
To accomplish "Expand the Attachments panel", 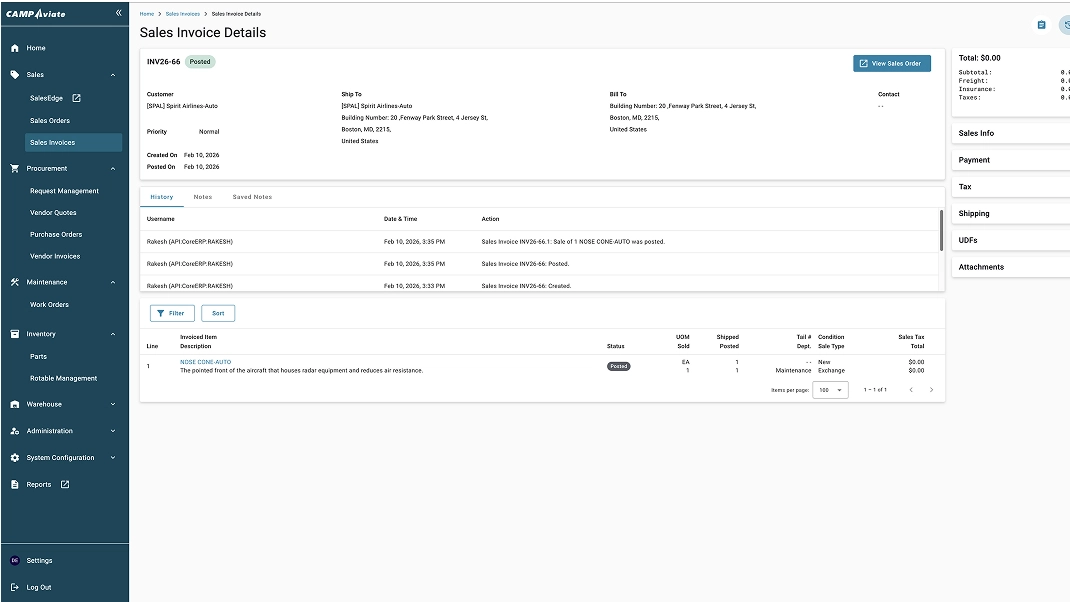I will pos(1011,267).
